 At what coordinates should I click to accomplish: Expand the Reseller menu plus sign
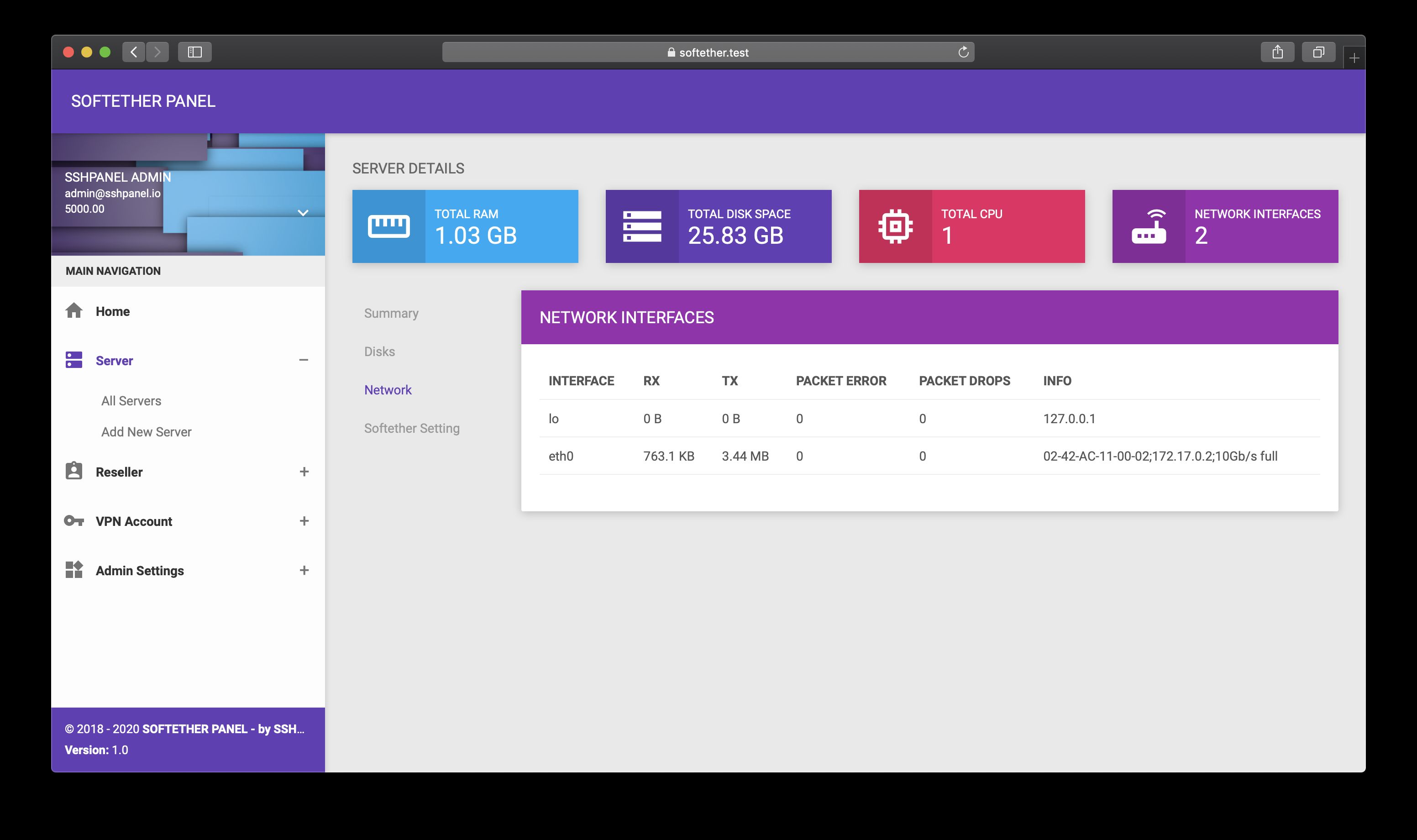[304, 472]
